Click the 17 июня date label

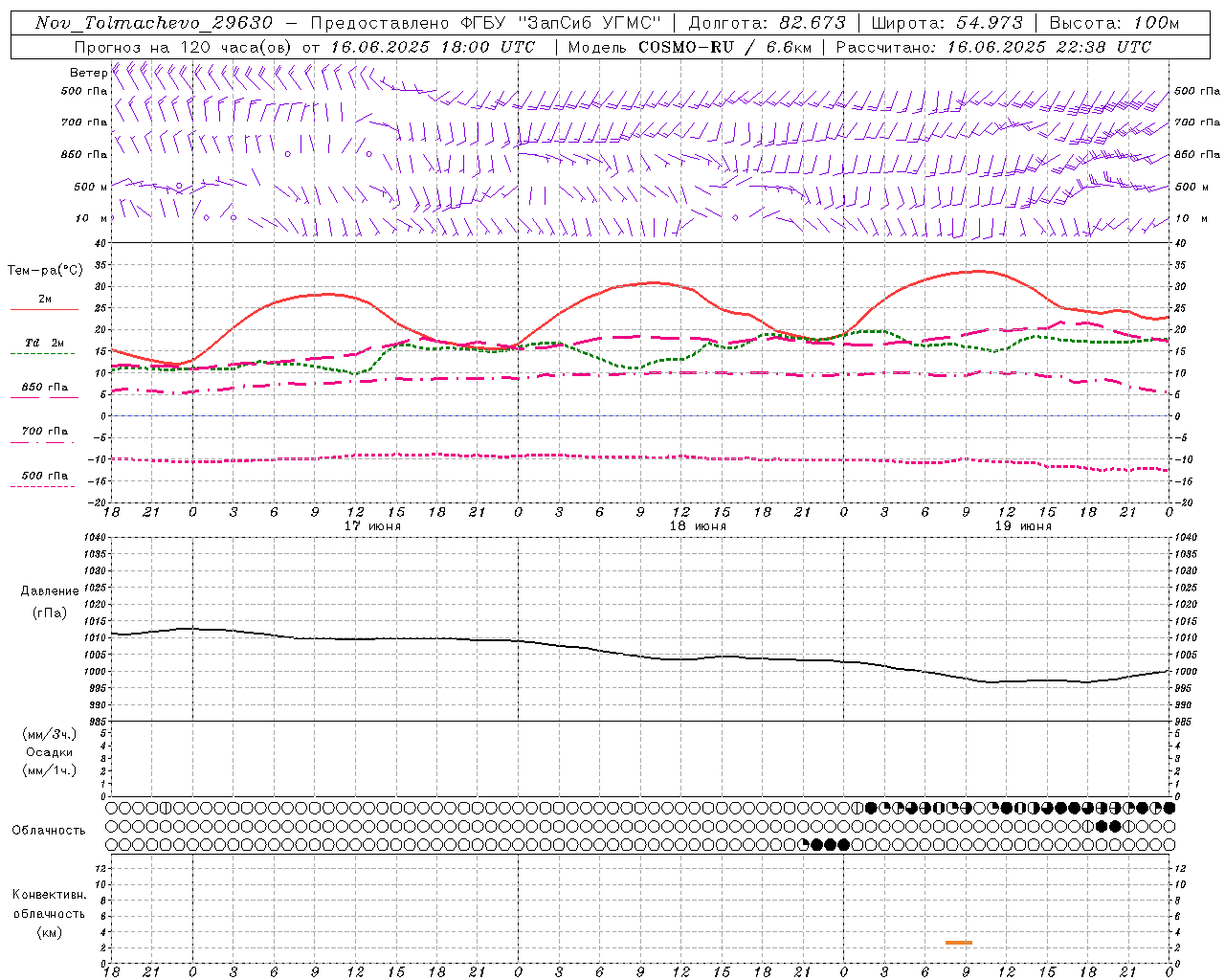(372, 526)
